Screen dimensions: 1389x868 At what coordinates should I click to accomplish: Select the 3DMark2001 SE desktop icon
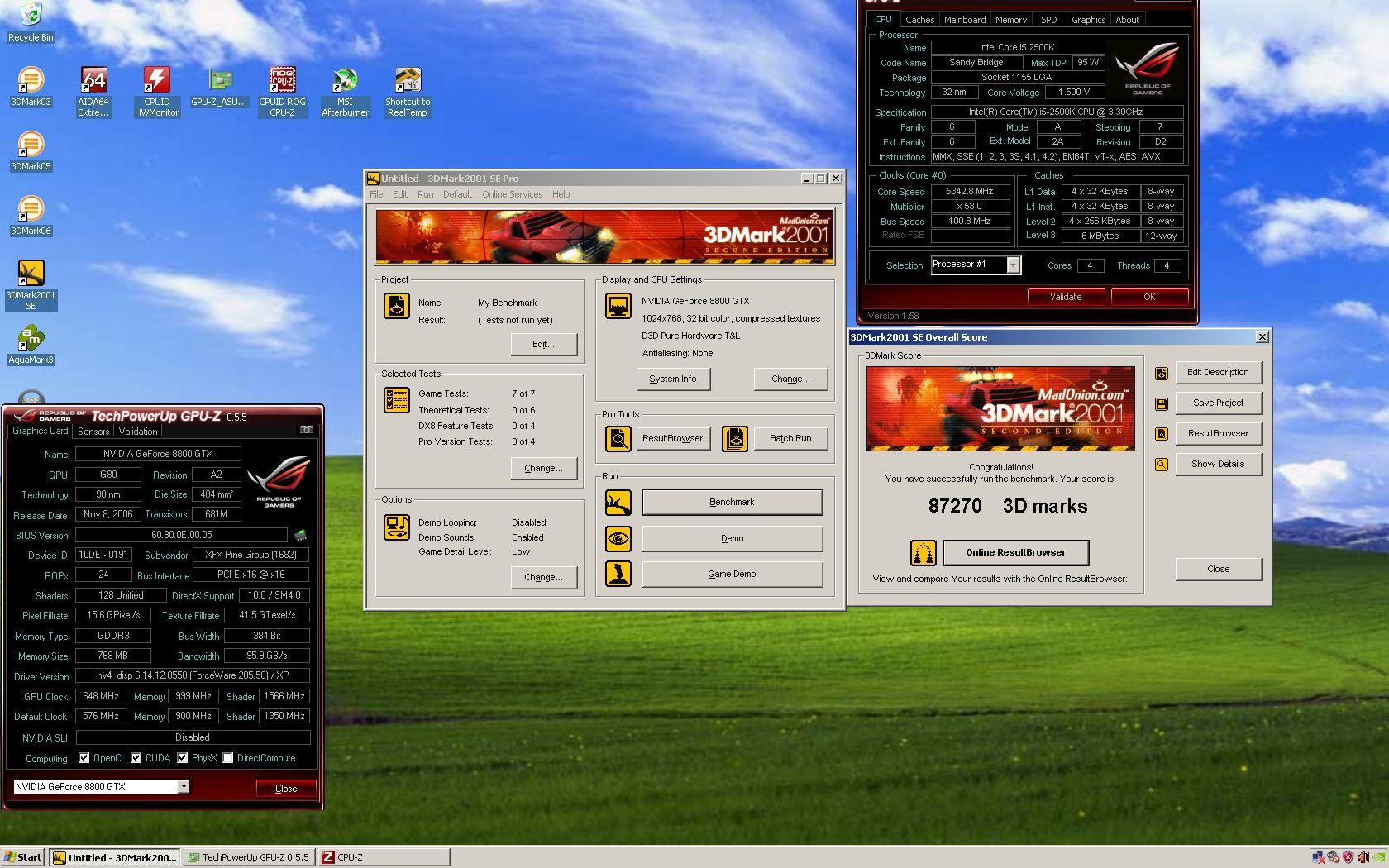pyautogui.click(x=31, y=285)
